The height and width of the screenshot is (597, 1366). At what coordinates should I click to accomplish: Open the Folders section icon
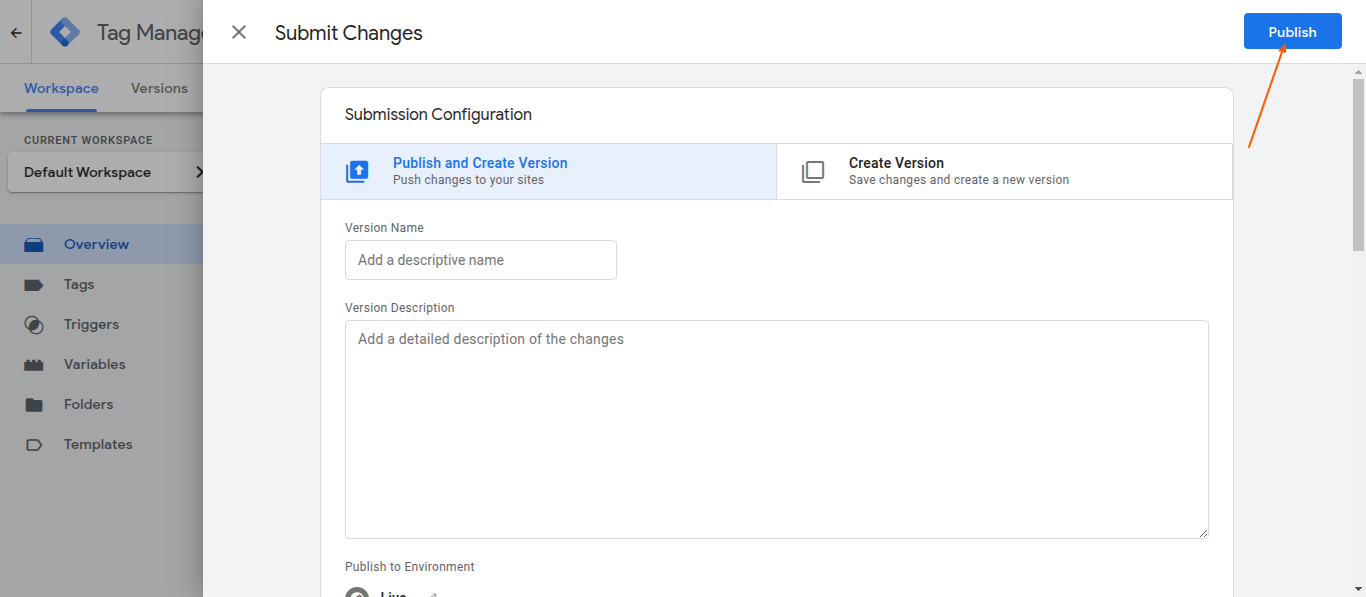[35, 404]
